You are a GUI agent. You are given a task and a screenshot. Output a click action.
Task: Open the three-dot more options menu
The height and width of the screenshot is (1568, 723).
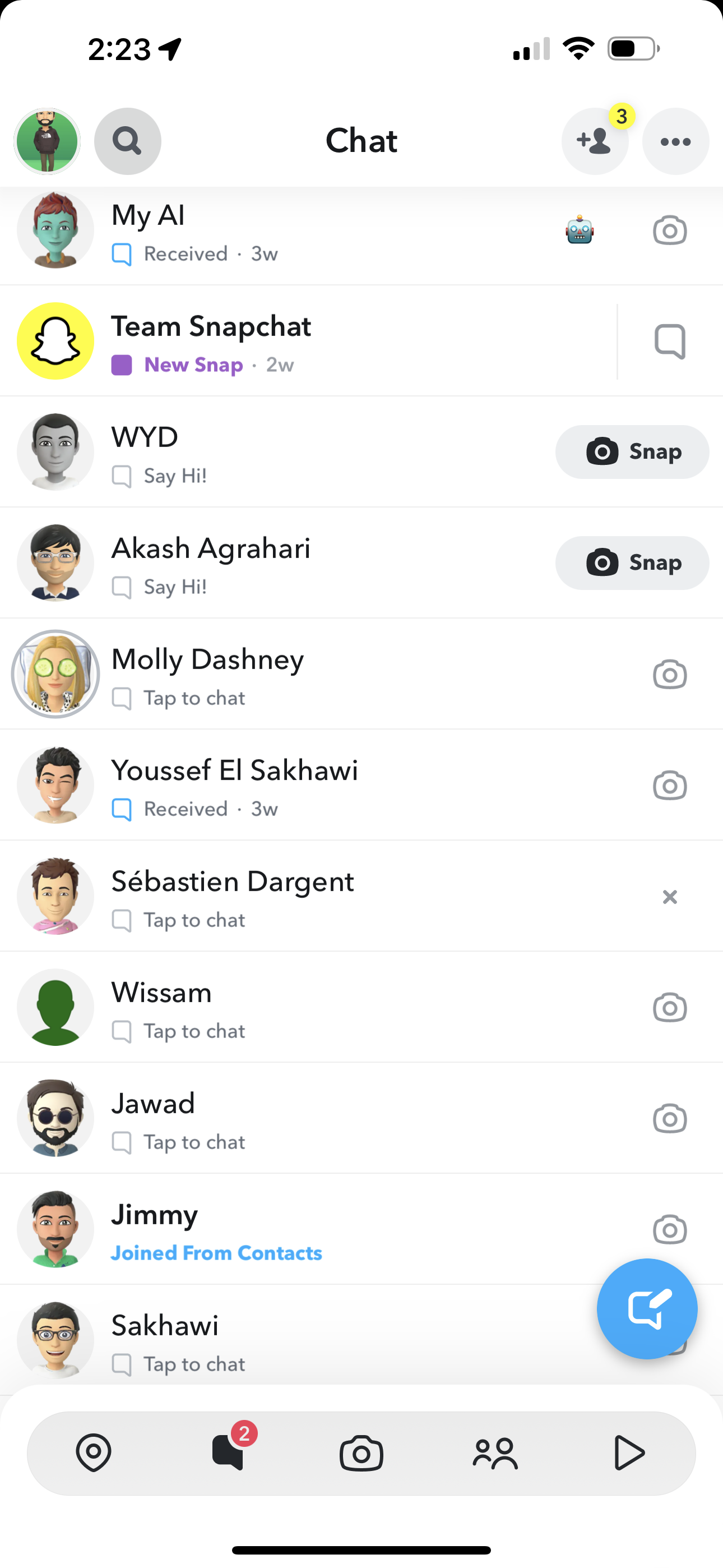675,141
